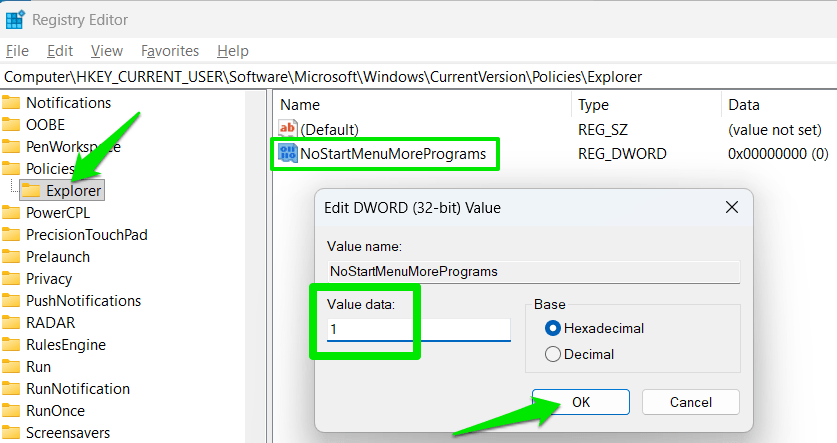Select the Explorer key label

click(x=73, y=191)
